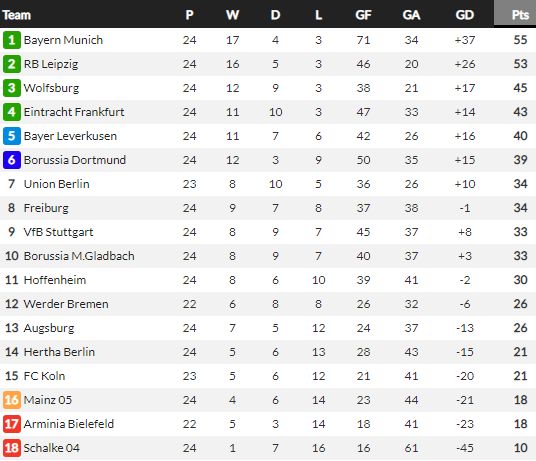Screen dimensions: 536x461
Task: Select the GF column header
Action: coord(363,15)
